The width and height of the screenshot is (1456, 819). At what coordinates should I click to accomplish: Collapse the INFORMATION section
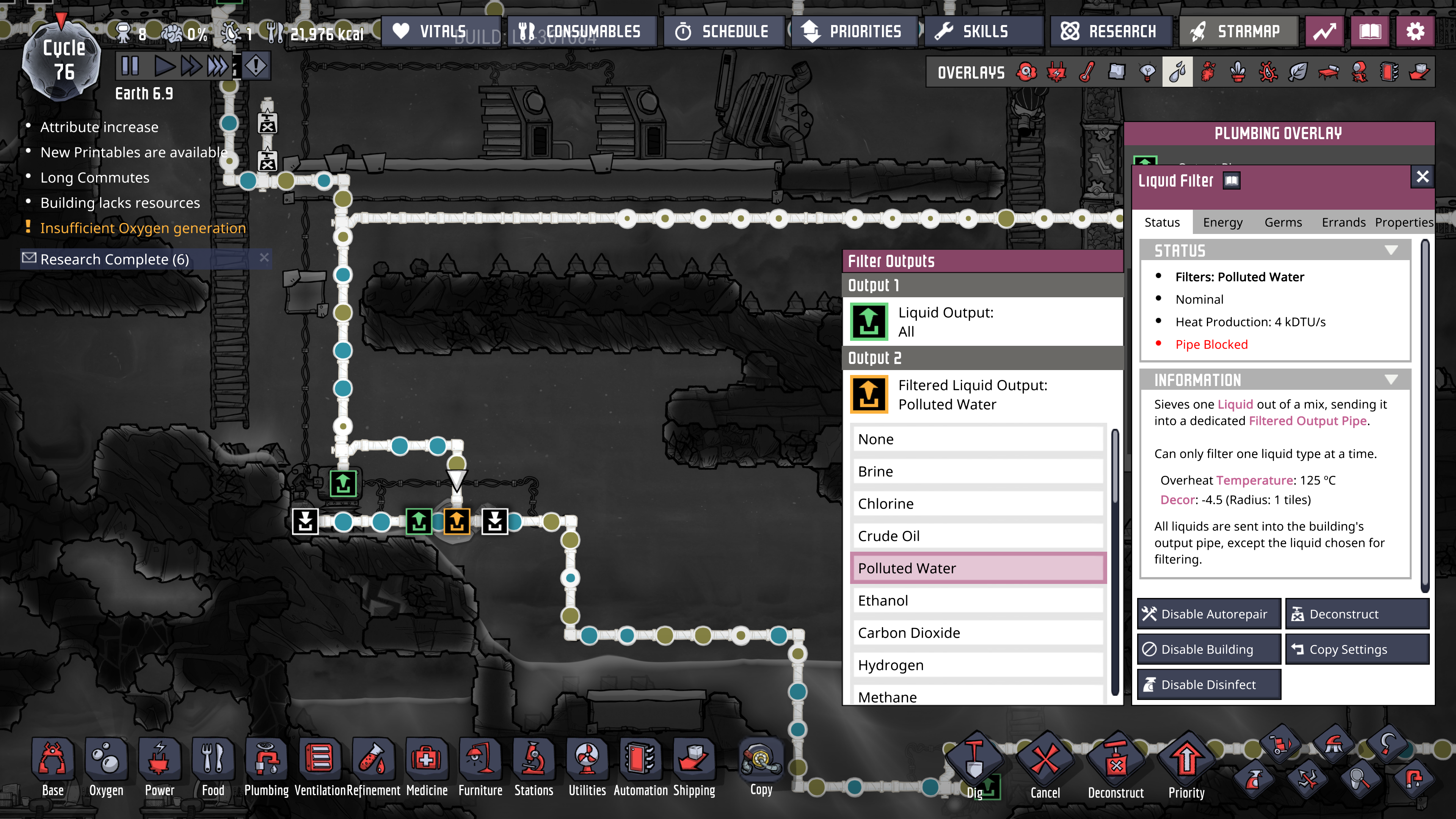pyautogui.click(x=1391, y=380)
